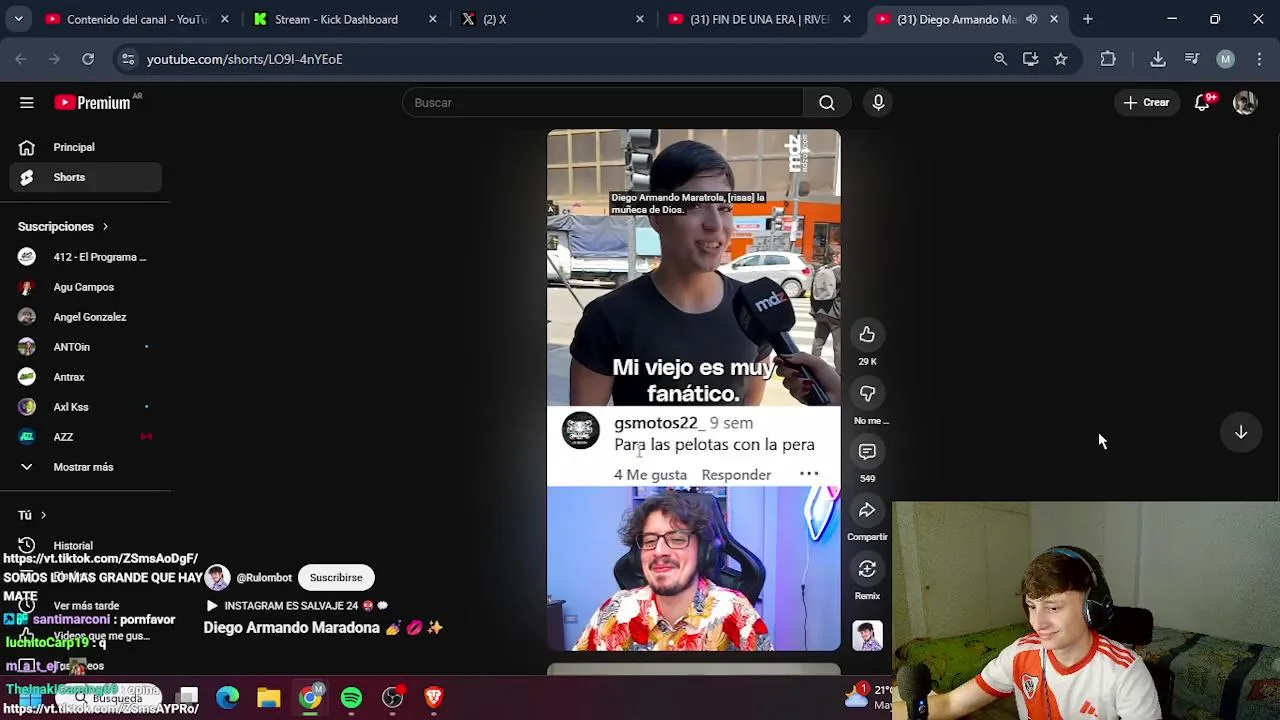Open Chrome tab search dropdown
This screenshot has width=1280, height=720.
[x=18, y=19]
